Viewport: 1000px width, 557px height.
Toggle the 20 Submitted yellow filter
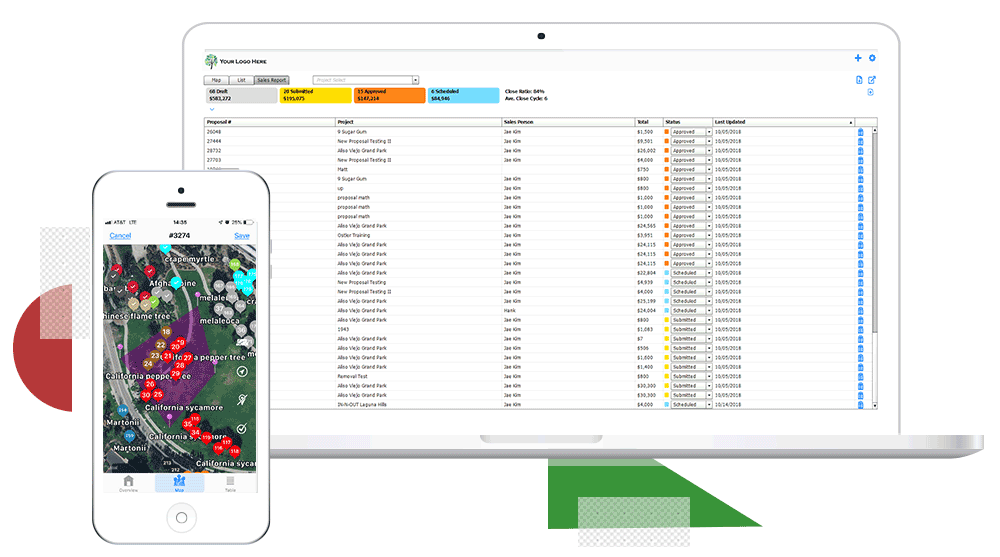[x=315, y=95]
